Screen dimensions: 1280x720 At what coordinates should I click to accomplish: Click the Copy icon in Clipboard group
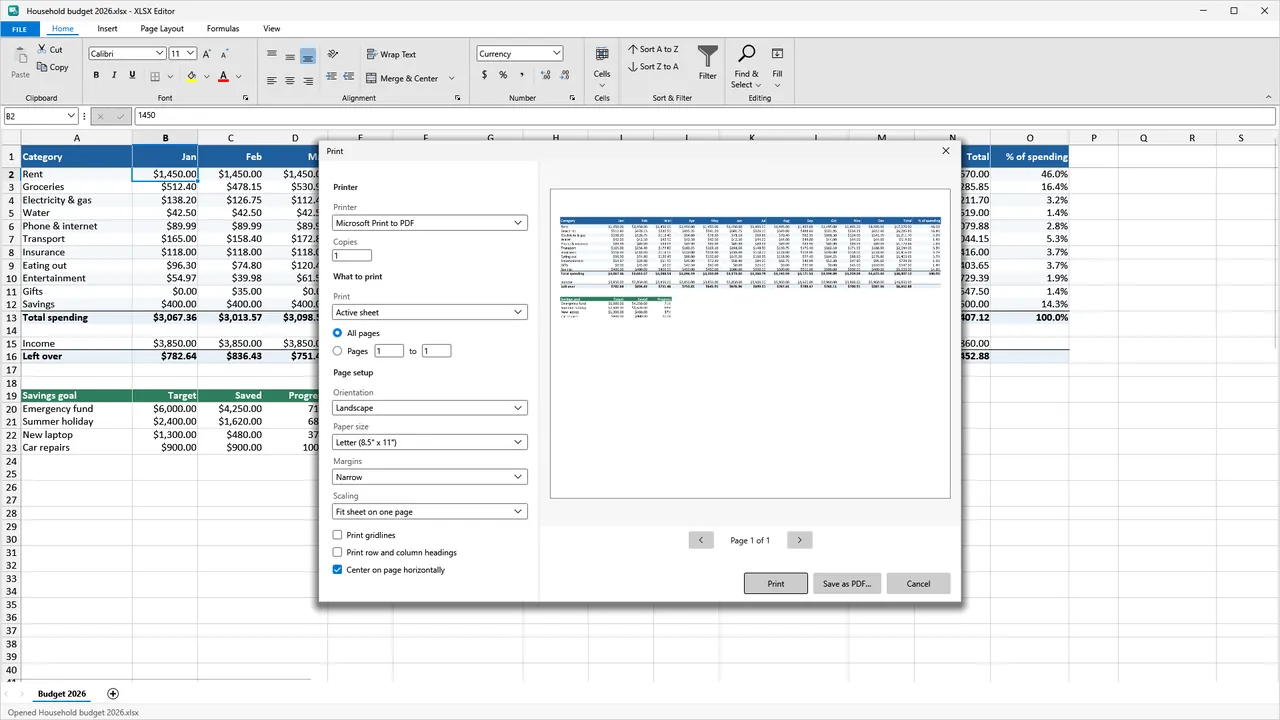click(x=42, y=67)
